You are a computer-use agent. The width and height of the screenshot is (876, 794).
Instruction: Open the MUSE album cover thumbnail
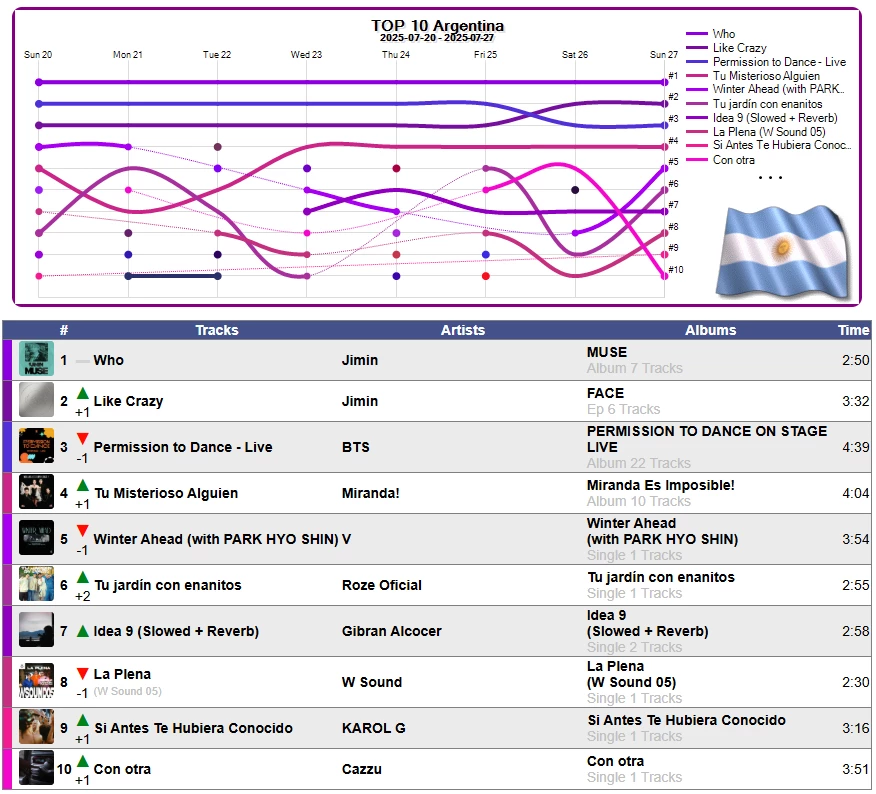click(36, 359)
